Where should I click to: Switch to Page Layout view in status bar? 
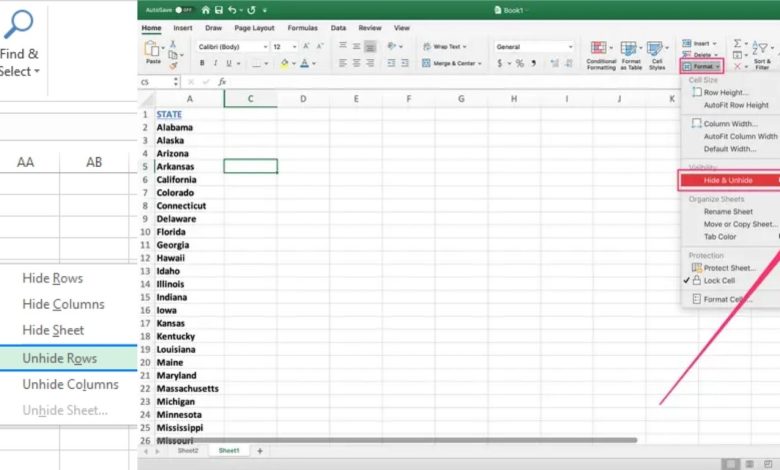749,464
